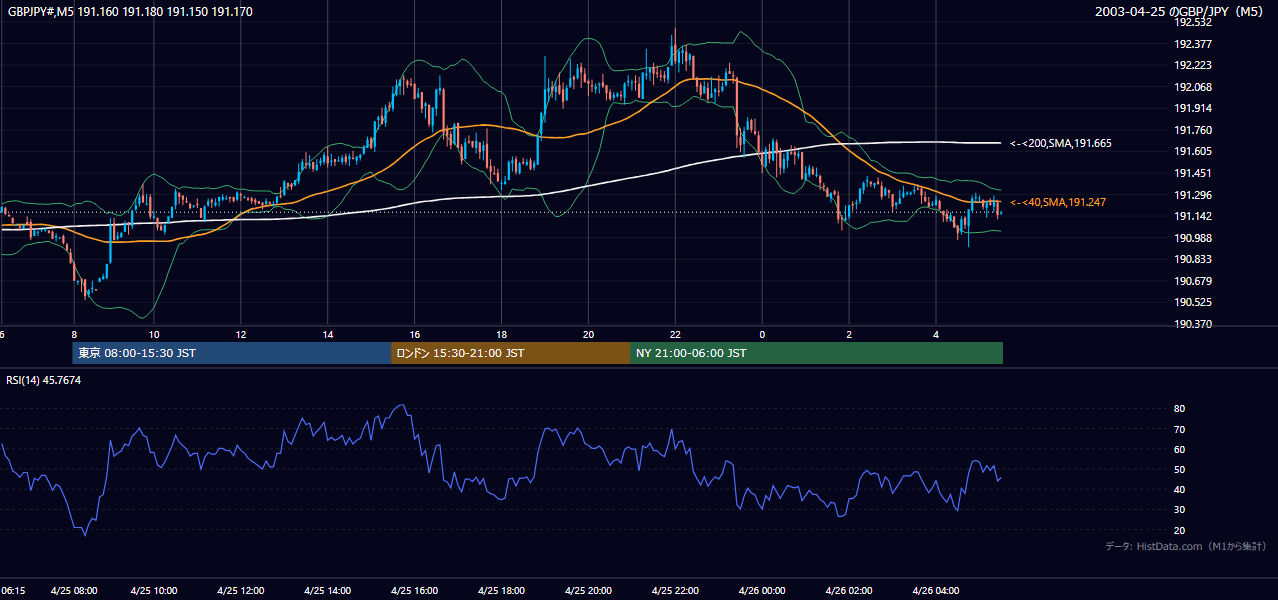This screenshot has height=600, width=1278.
Task: Click RSI scale value 60
Action: pyautogui.click(x=1179, y=449)
